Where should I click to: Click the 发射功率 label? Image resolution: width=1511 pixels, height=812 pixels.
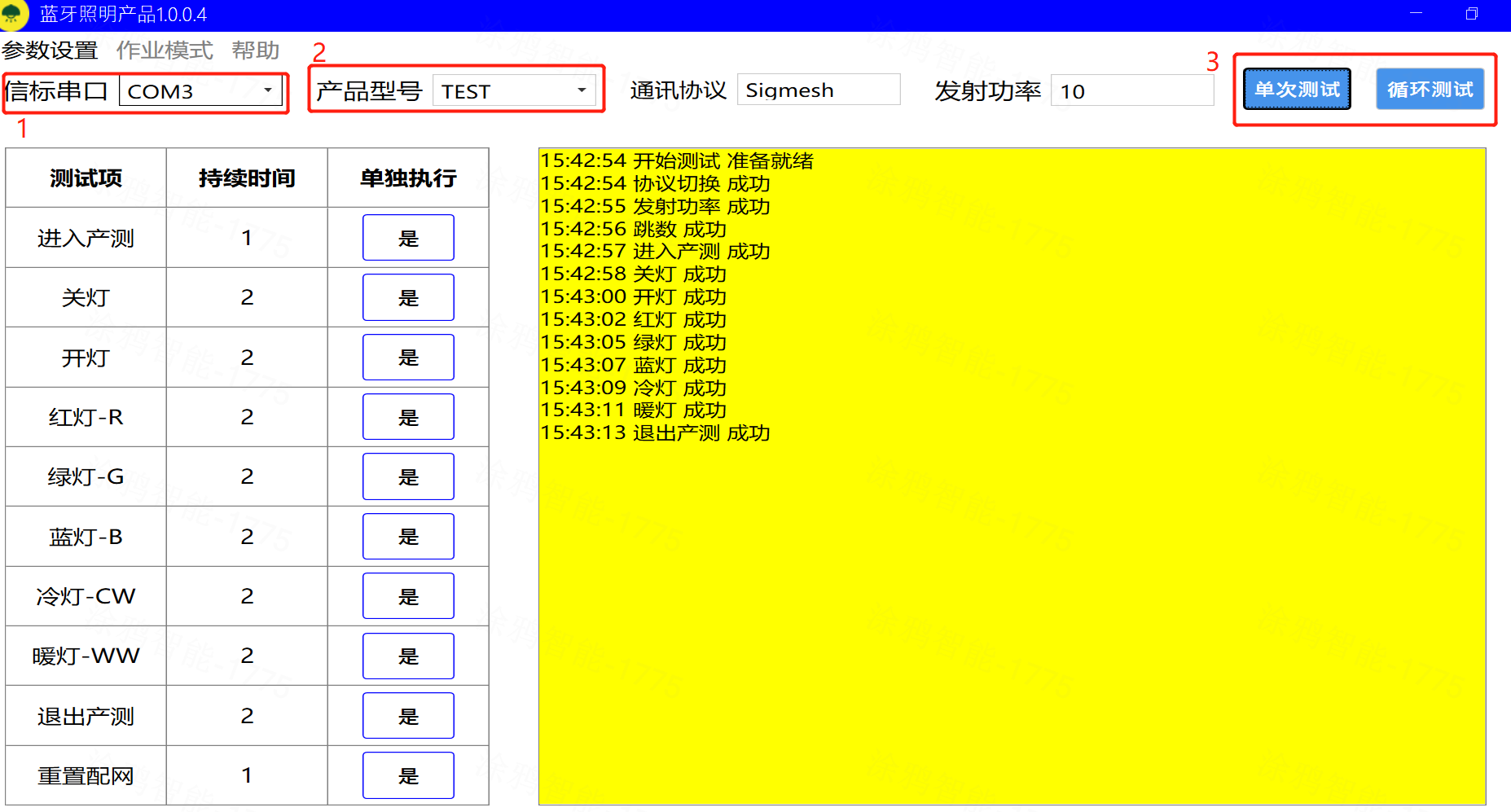pos(987,90)
